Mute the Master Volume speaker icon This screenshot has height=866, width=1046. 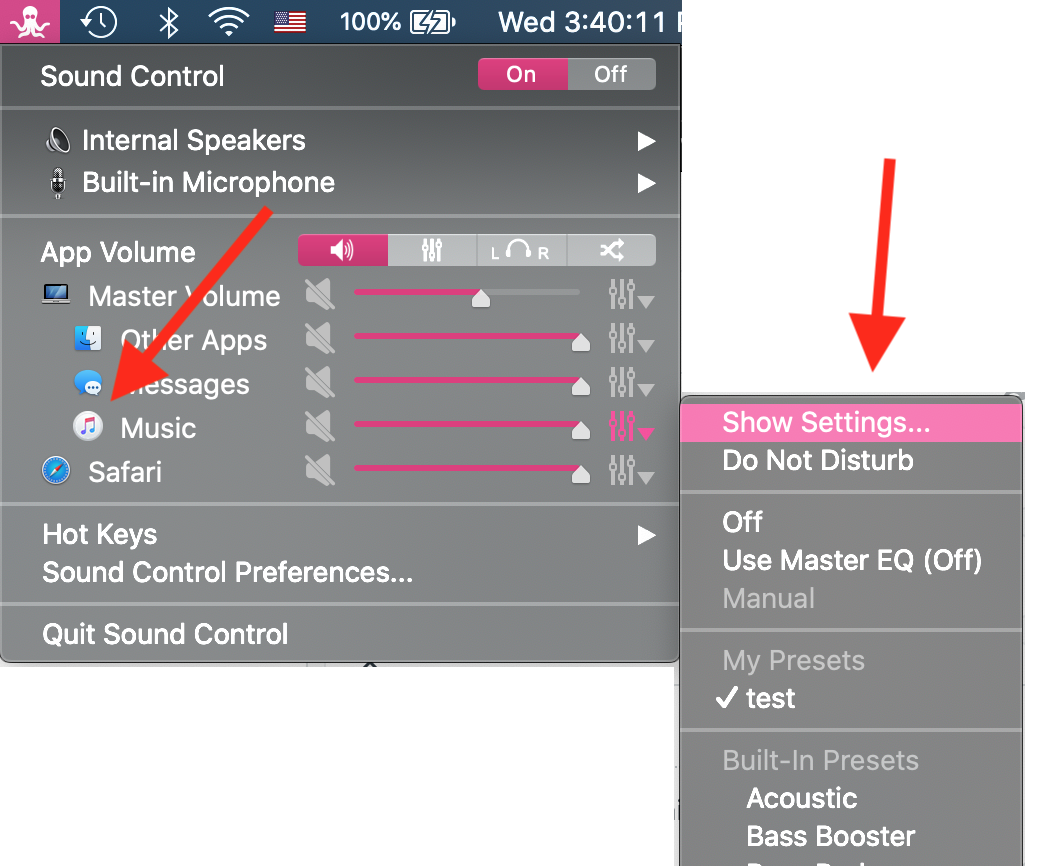[x=320, y=296]
